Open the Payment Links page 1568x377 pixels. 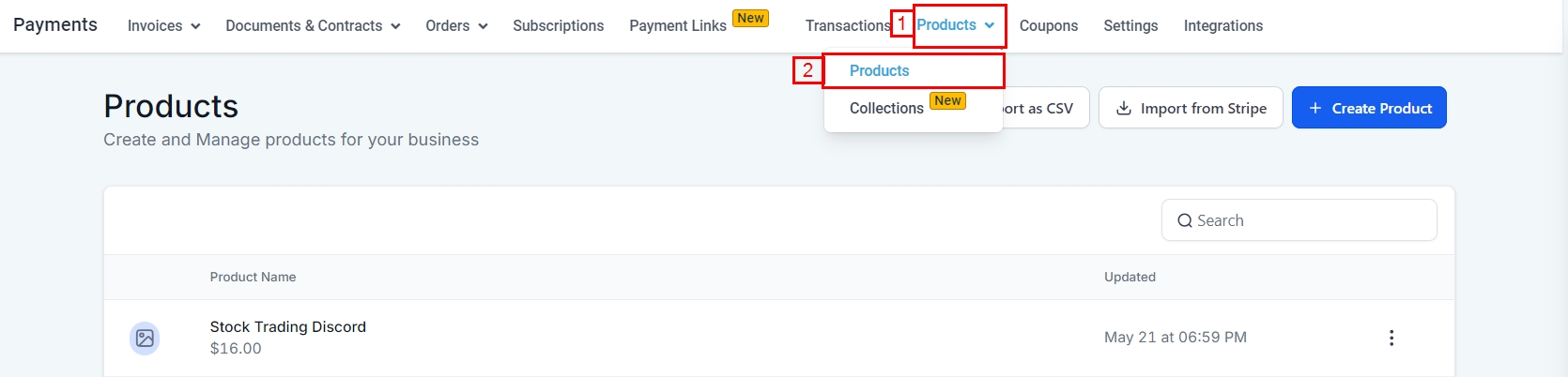pos(678,26)
